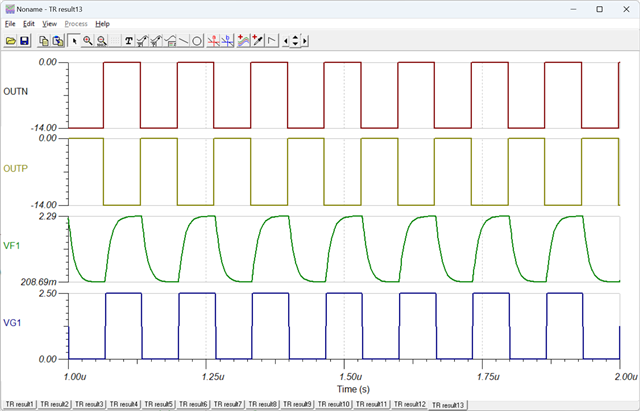640x411 pixels.
Task: Click the application icon in the title bar
Action: [10, 9]
